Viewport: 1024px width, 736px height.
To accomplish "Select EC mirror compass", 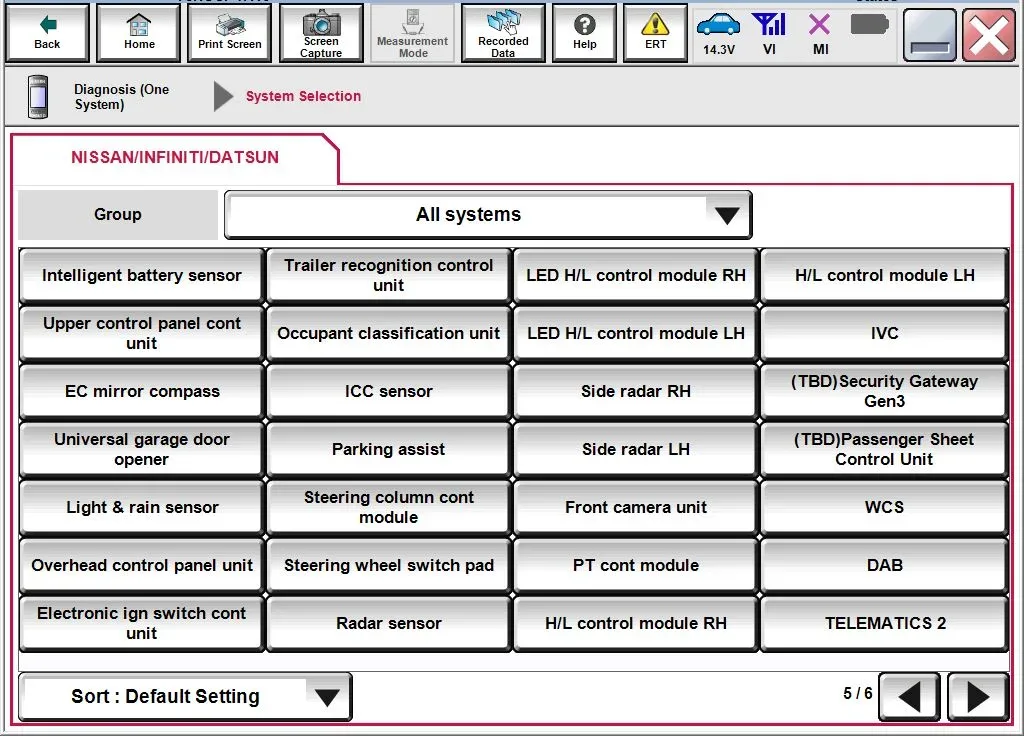I will [142, 392].
